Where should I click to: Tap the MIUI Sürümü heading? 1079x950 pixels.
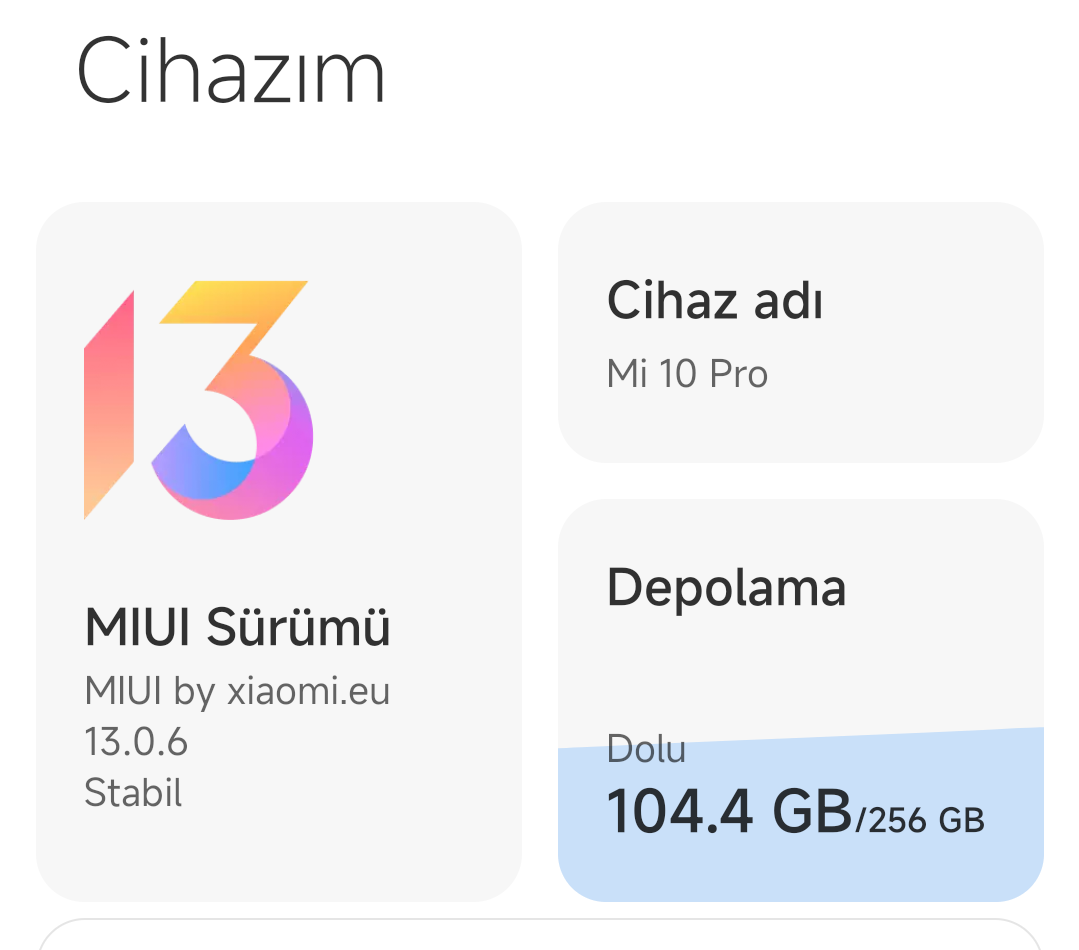pos(237,627)
